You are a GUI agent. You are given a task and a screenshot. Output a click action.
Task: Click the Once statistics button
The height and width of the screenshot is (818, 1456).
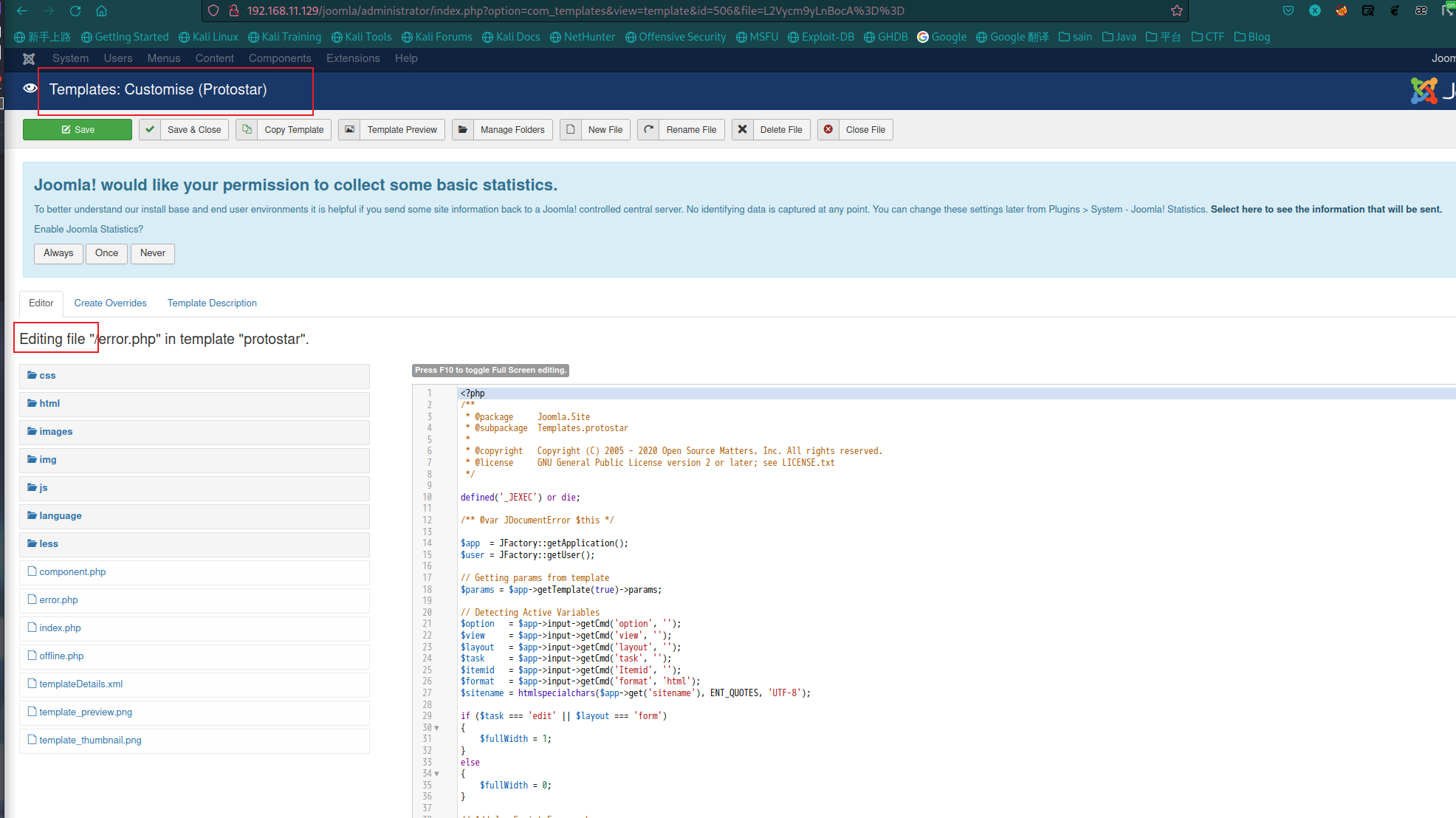[x=106, y=253]
